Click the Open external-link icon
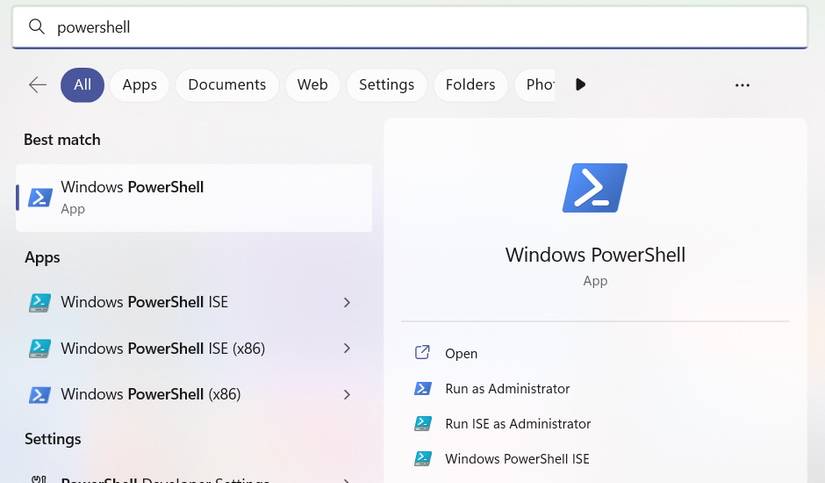The image size is (825, 483). tap(422, 353)
